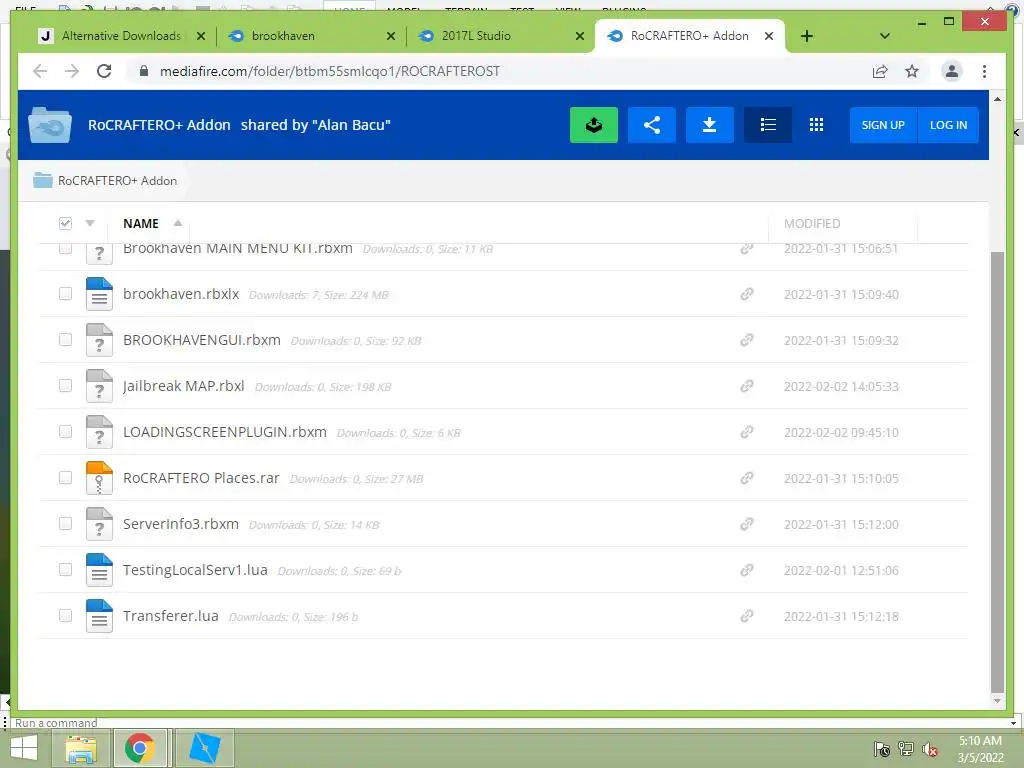Copy link icon for brookhaven.rbxlx
Viewport: 1024px width, 768px height.
(x=746, y=294)
